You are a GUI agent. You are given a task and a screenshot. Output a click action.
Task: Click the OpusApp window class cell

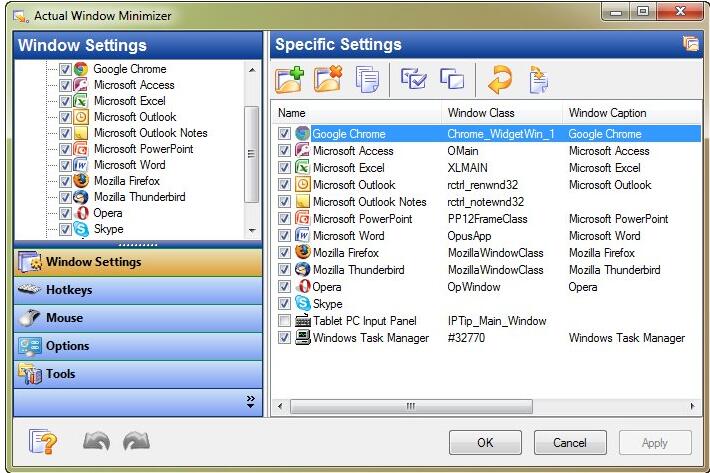click(x=469, y=236)
